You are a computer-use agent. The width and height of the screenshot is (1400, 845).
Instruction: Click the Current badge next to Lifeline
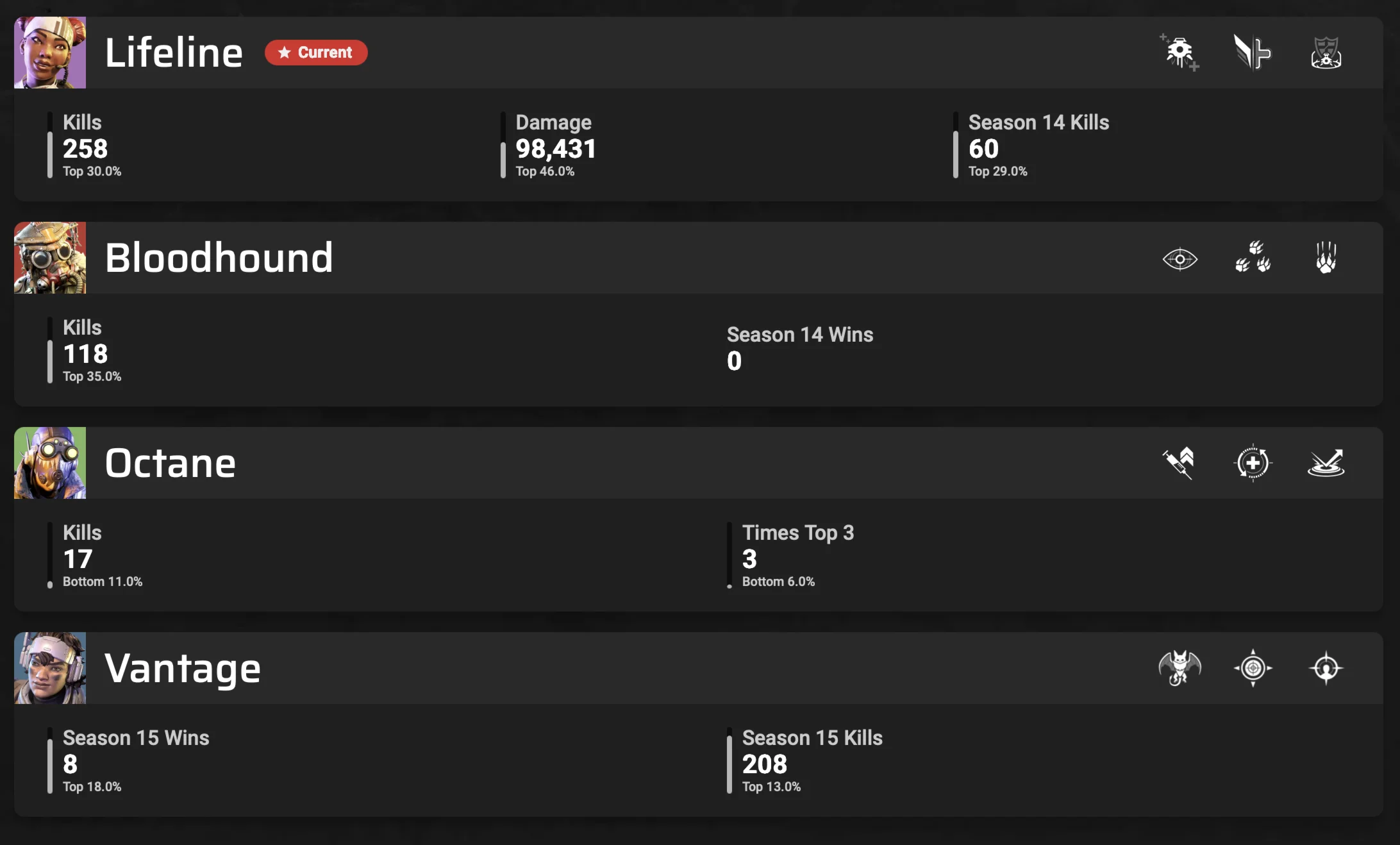coord(316,53)
